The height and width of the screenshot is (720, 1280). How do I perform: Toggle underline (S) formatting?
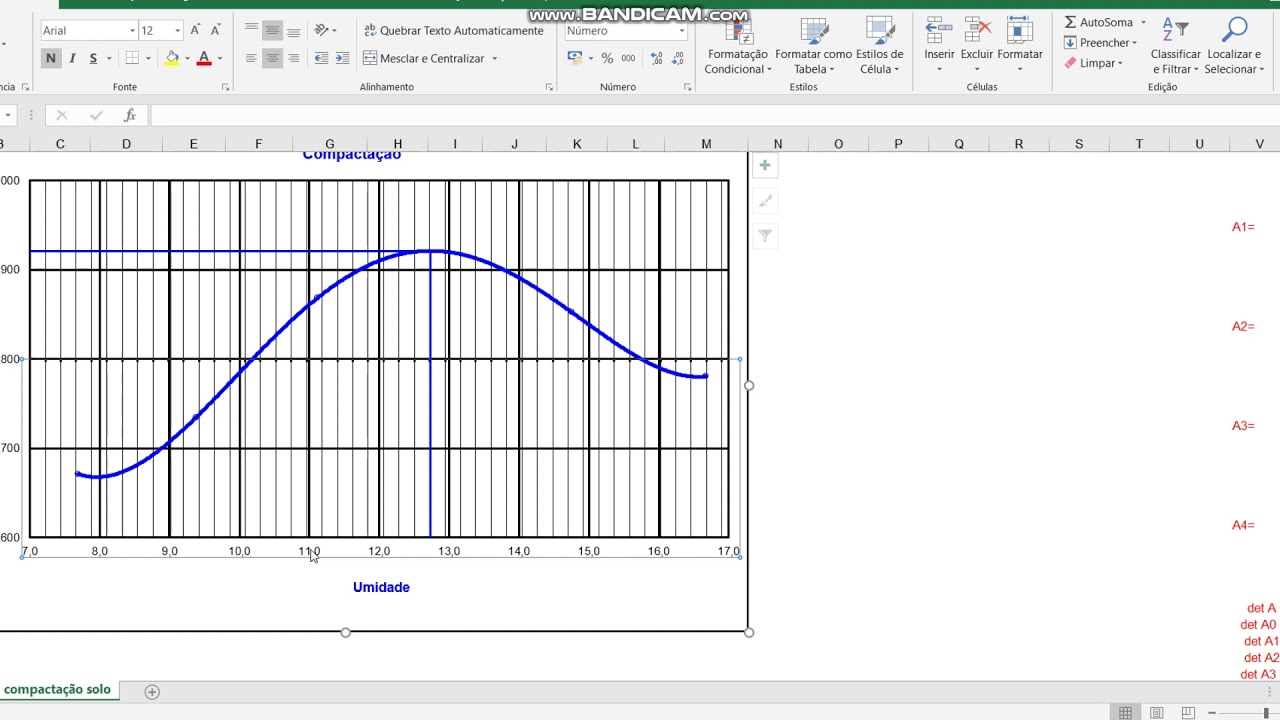(93, 59)
